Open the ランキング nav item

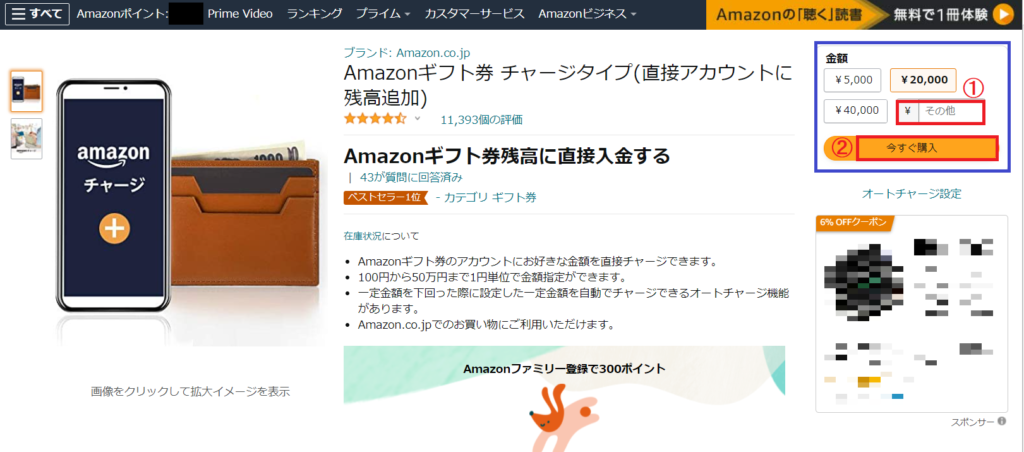click(x=314, y=14)
